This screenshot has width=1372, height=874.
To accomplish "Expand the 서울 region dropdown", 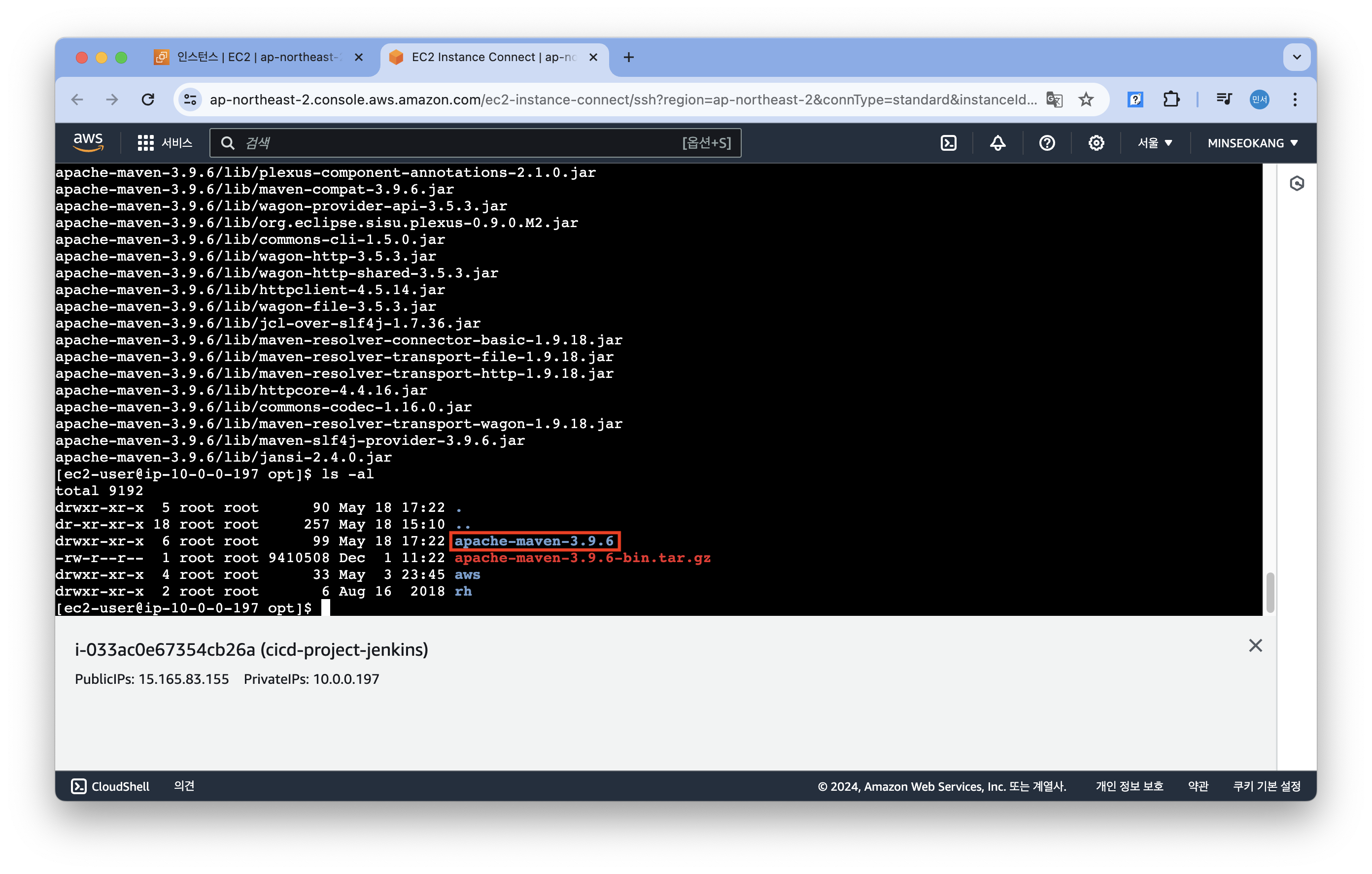I will click(1154, 143).
